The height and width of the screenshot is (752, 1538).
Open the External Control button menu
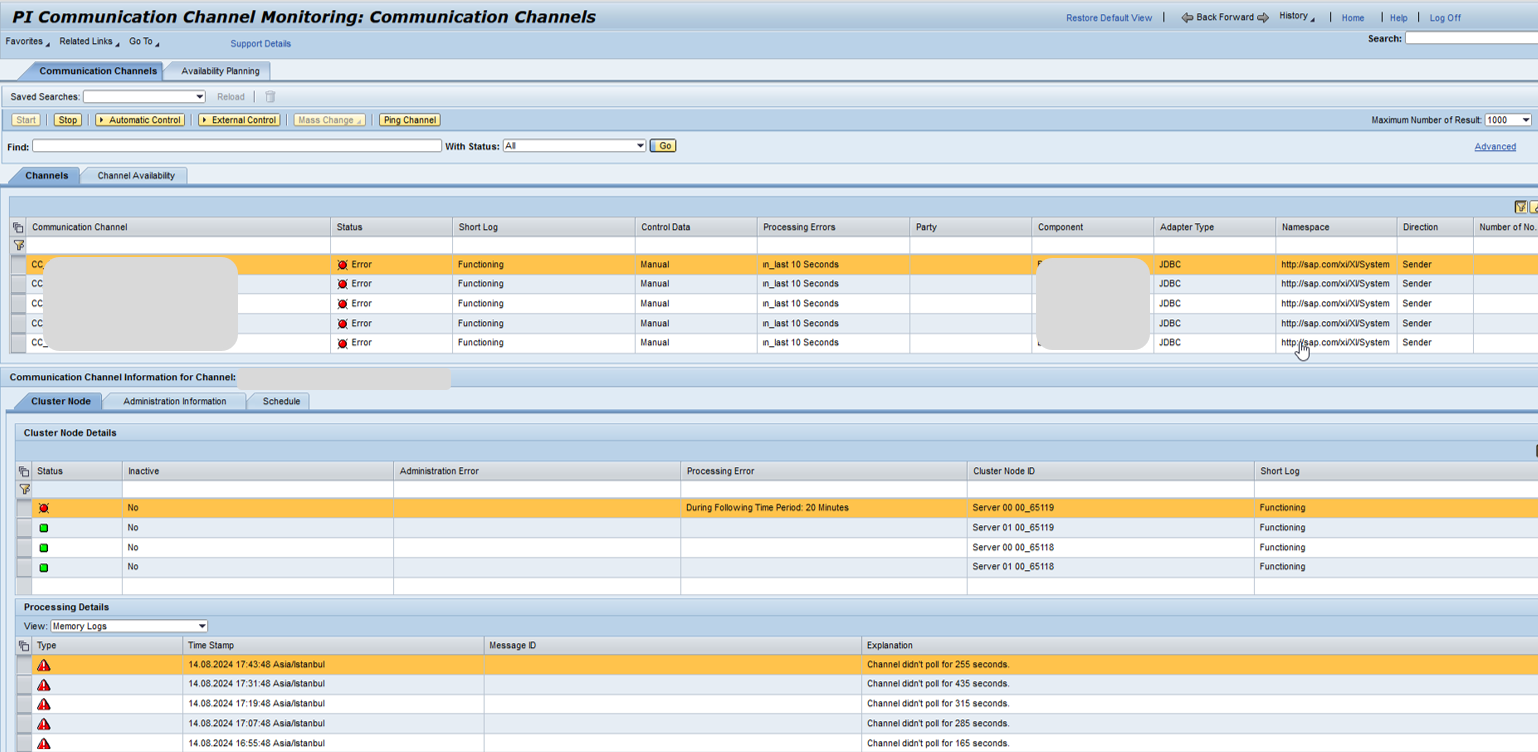[x=239, y=120]
